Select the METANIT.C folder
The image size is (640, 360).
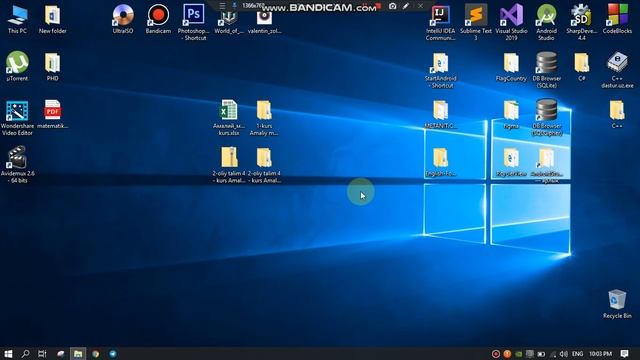tap(440, 114)
